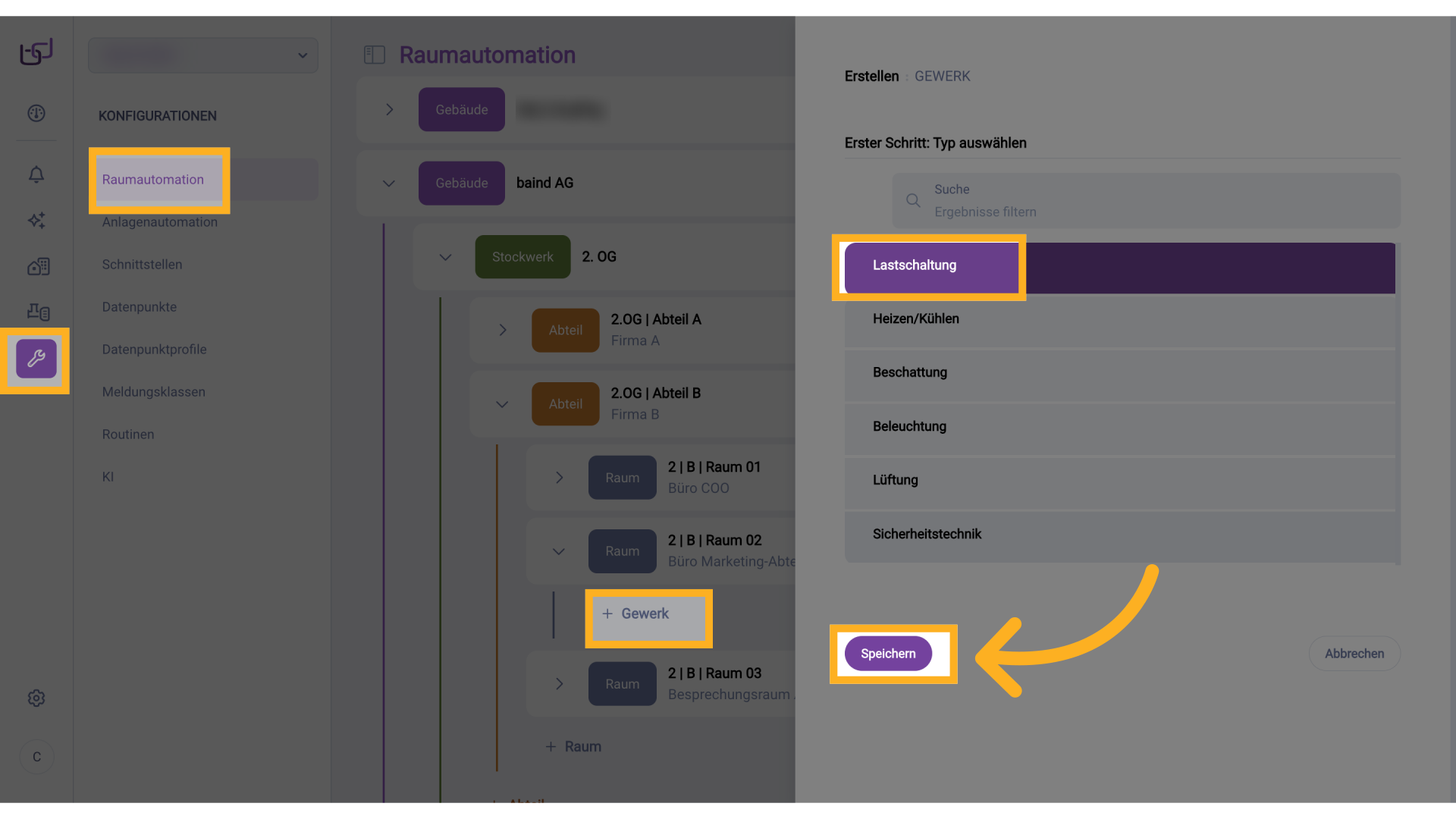The width and height of the screenshot is (1456, 819).
Task: Toggle the sidebar panel icon beside Raumautomation
Action: click(x=375, y=55)
